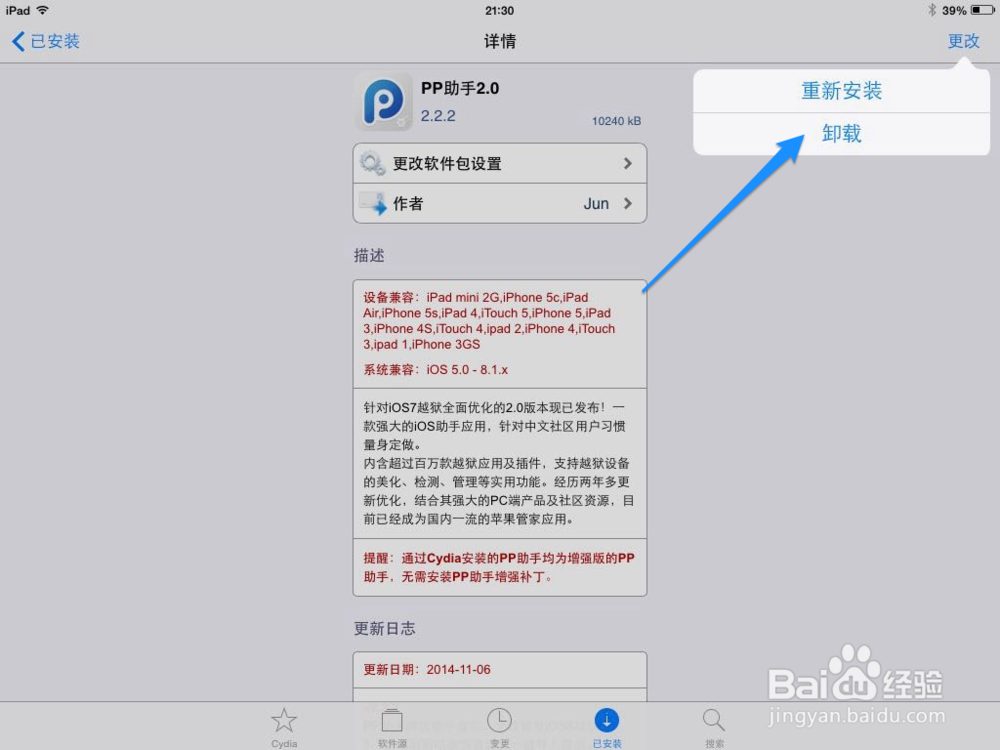Image resolution: width=1000 pixels, height=750 pixels.
Task: Choose 重新安装 from popup menu
Action: coord(841,91)
